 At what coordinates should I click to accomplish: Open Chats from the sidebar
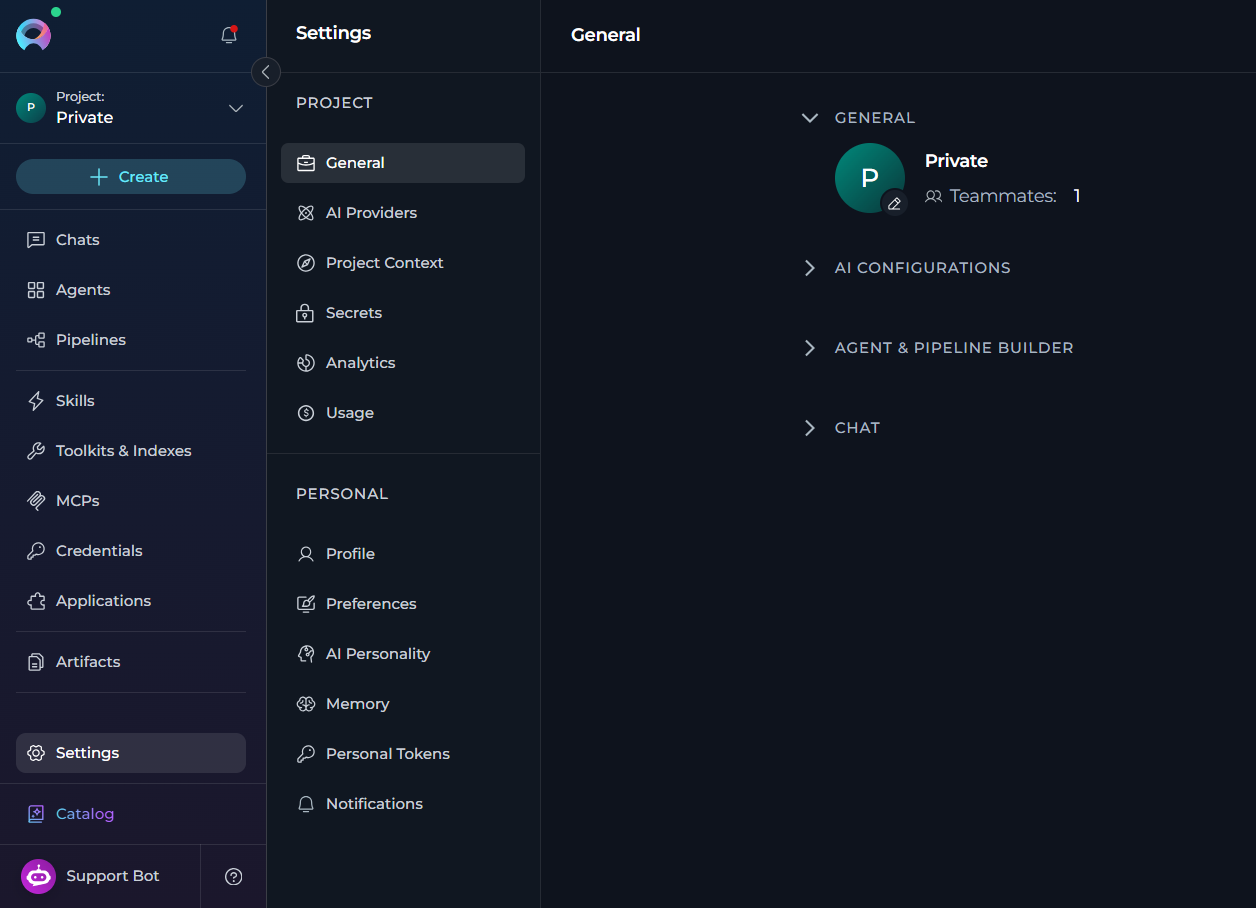click(x=78, y=240)
